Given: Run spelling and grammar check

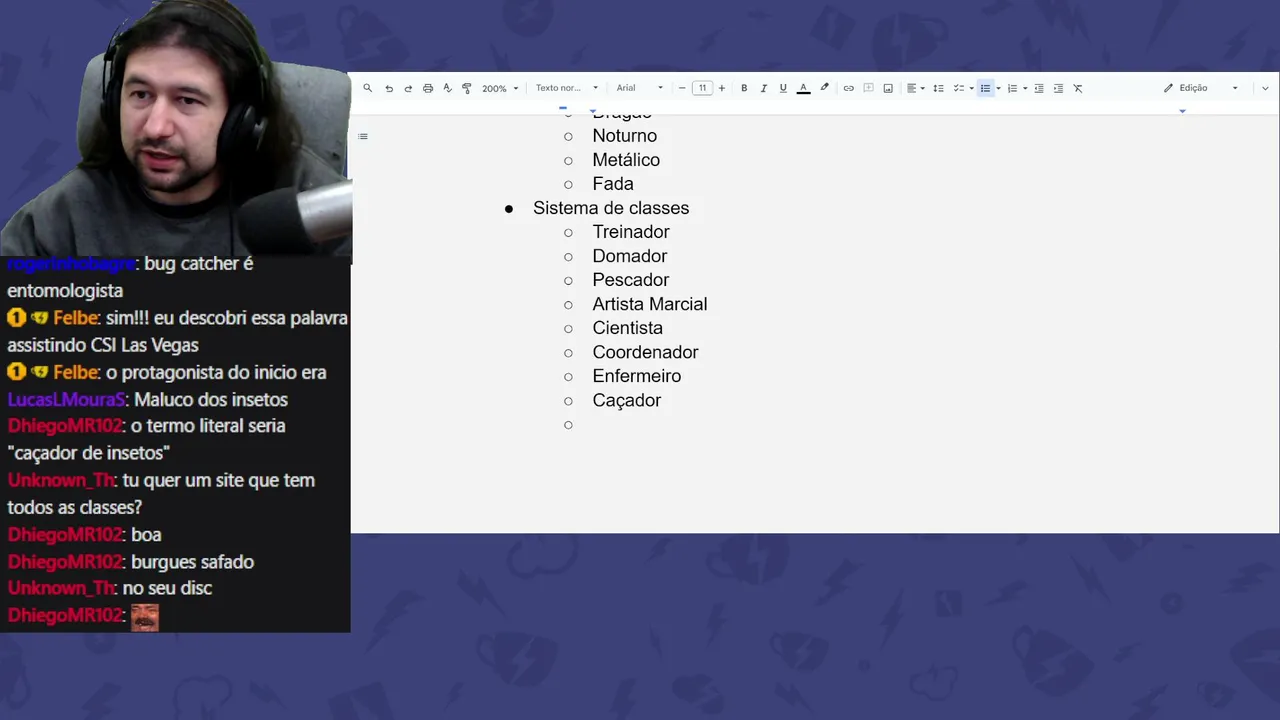Looking at the screenshot, I should [447, 88].
